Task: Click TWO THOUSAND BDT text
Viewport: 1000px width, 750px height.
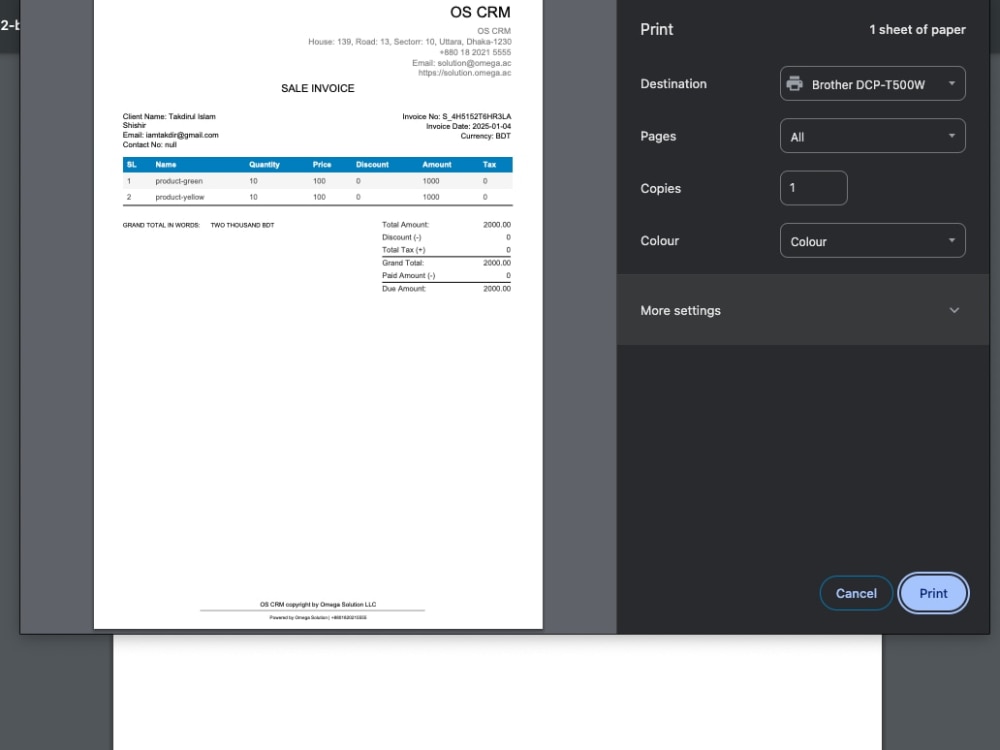Action: coord(242,225)
